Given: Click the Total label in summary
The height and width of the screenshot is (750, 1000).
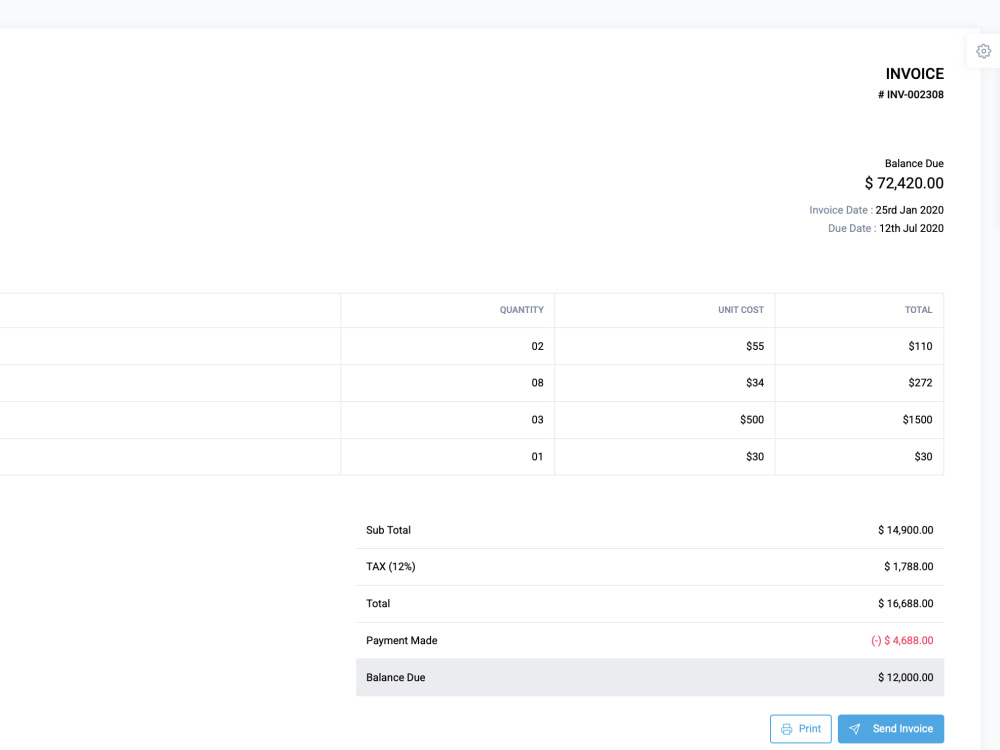Looking at the screenshot, I should point(378,604).
